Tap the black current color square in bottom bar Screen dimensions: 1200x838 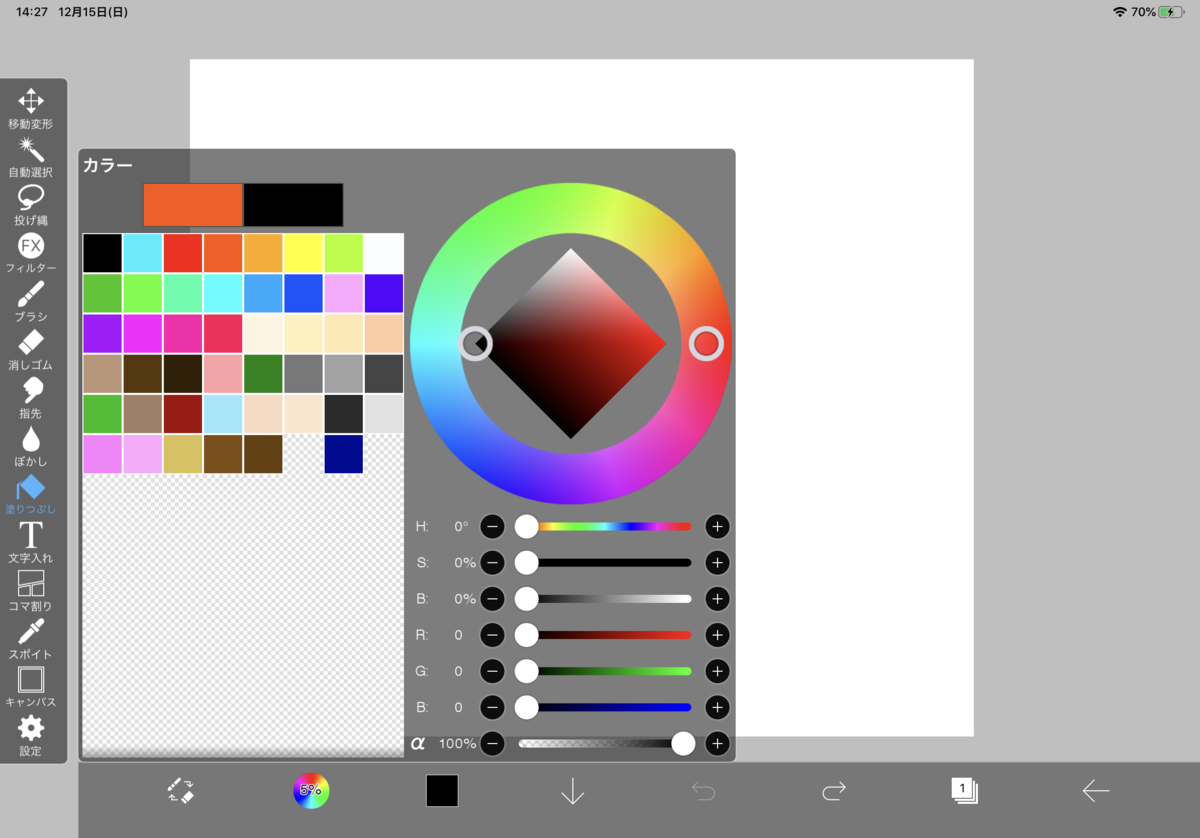442,791
